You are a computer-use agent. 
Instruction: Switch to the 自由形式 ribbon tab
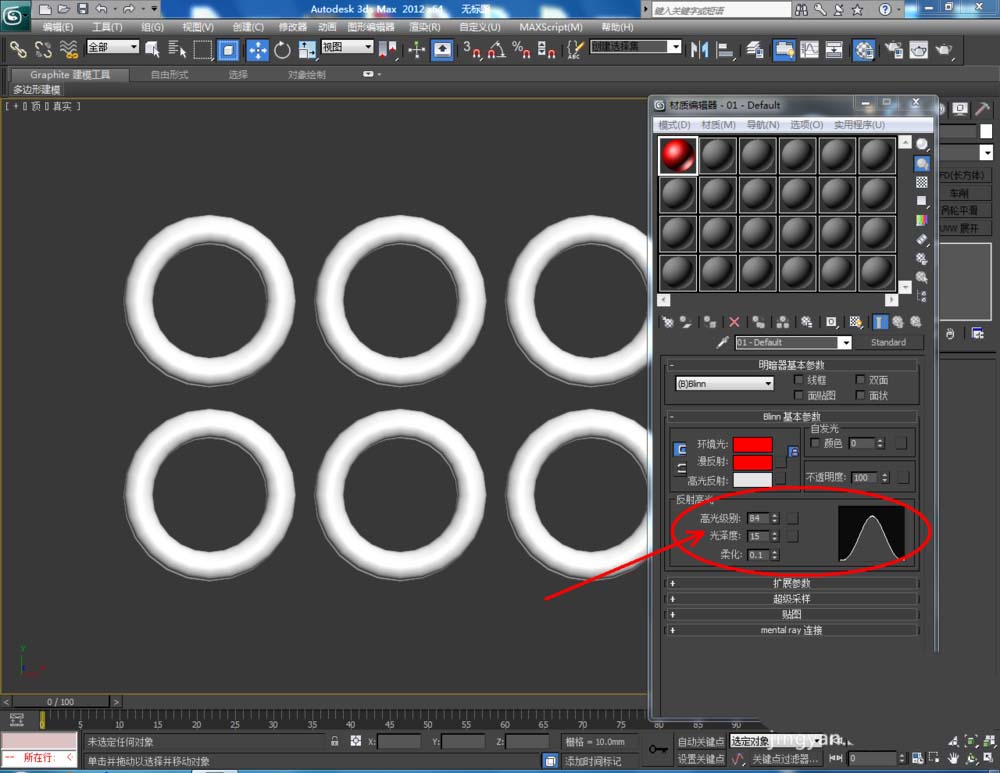(x=170, y=75)
